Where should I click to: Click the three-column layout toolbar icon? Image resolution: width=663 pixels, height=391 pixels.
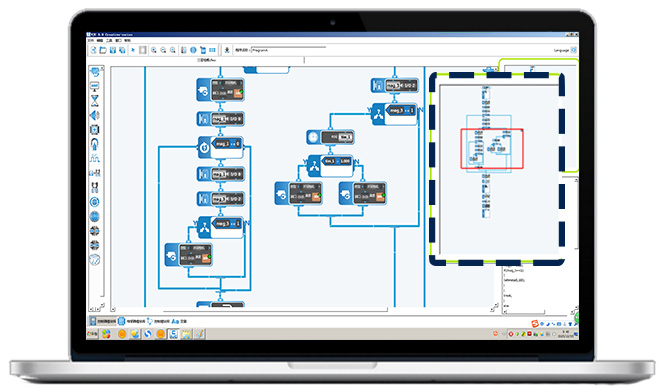coord(213,50)
